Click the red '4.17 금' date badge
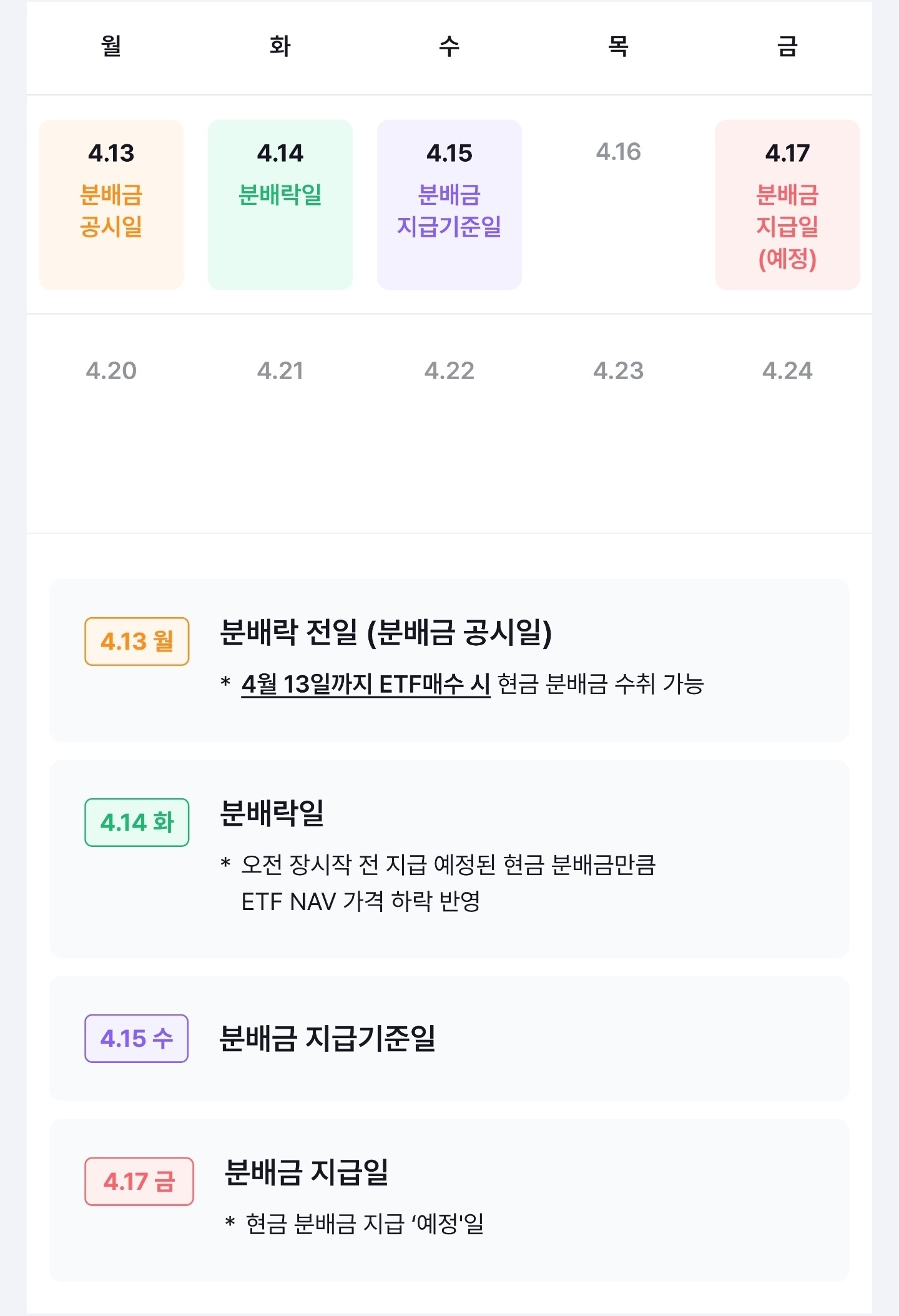This screenshot has height=1316, width=899. (139, 1182)
